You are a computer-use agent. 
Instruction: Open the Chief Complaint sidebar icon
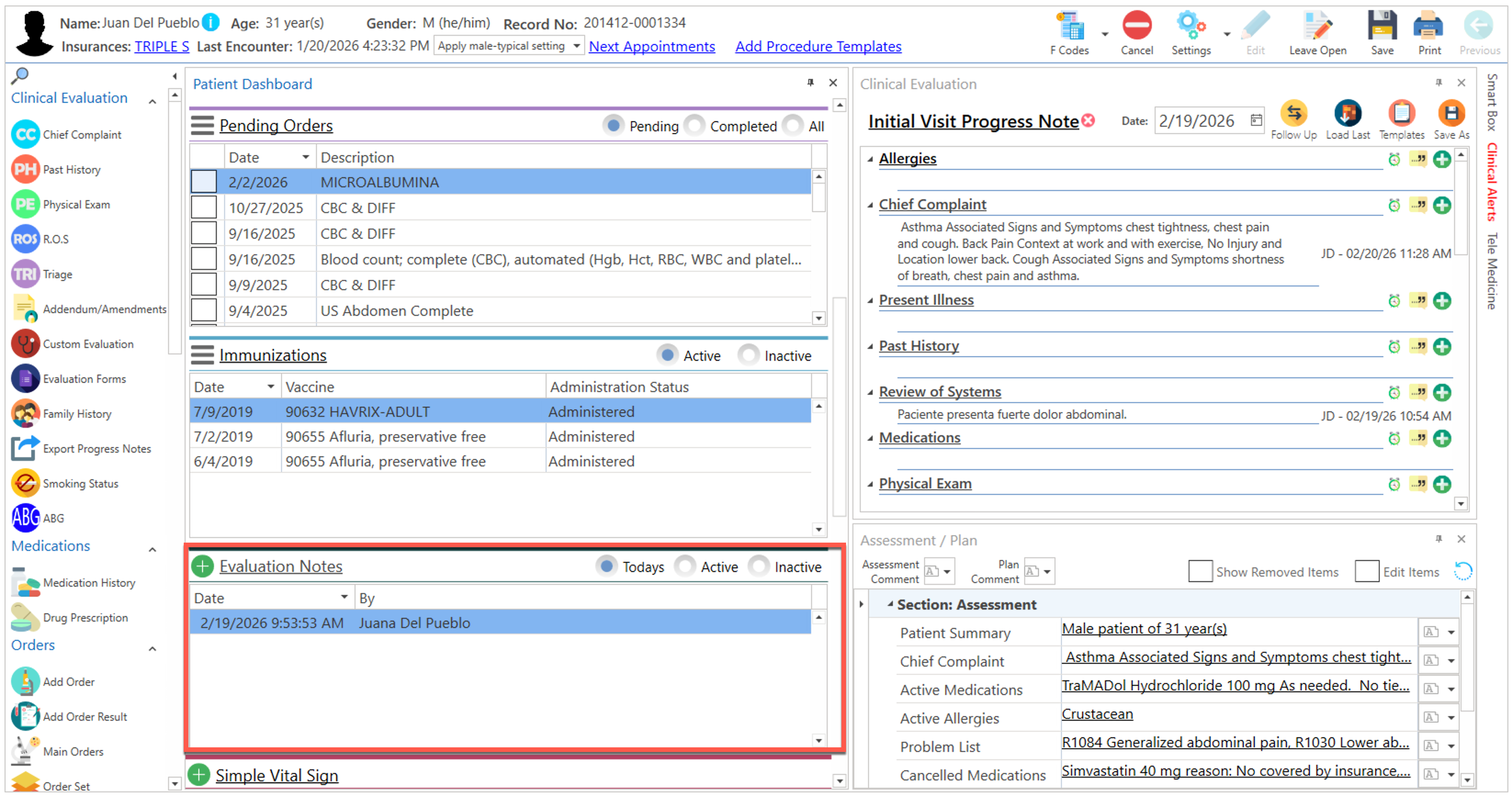(x=25, y=135)
